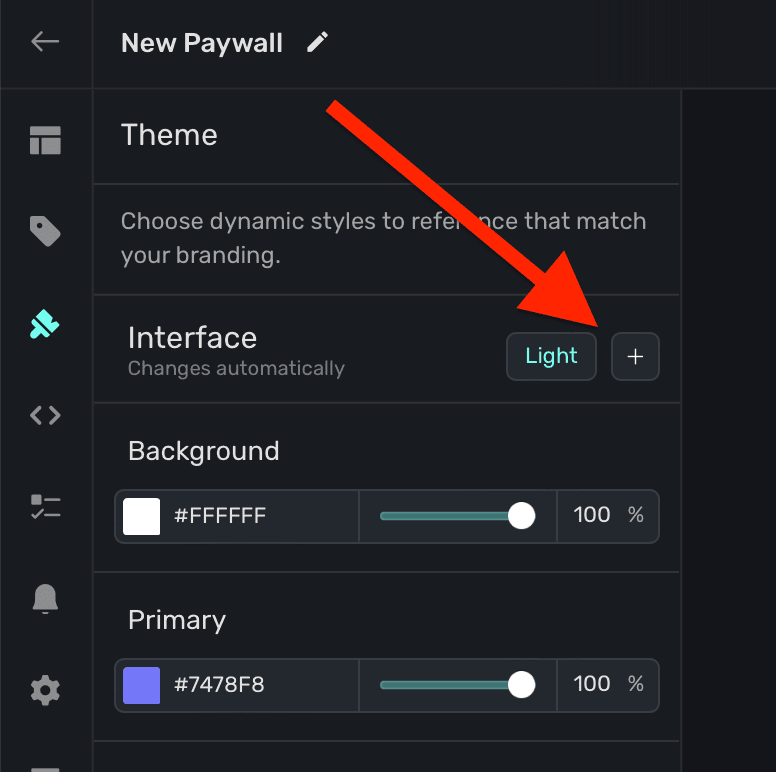
Task: Click the Light interface mode button
Action: [x=551, y=356]
